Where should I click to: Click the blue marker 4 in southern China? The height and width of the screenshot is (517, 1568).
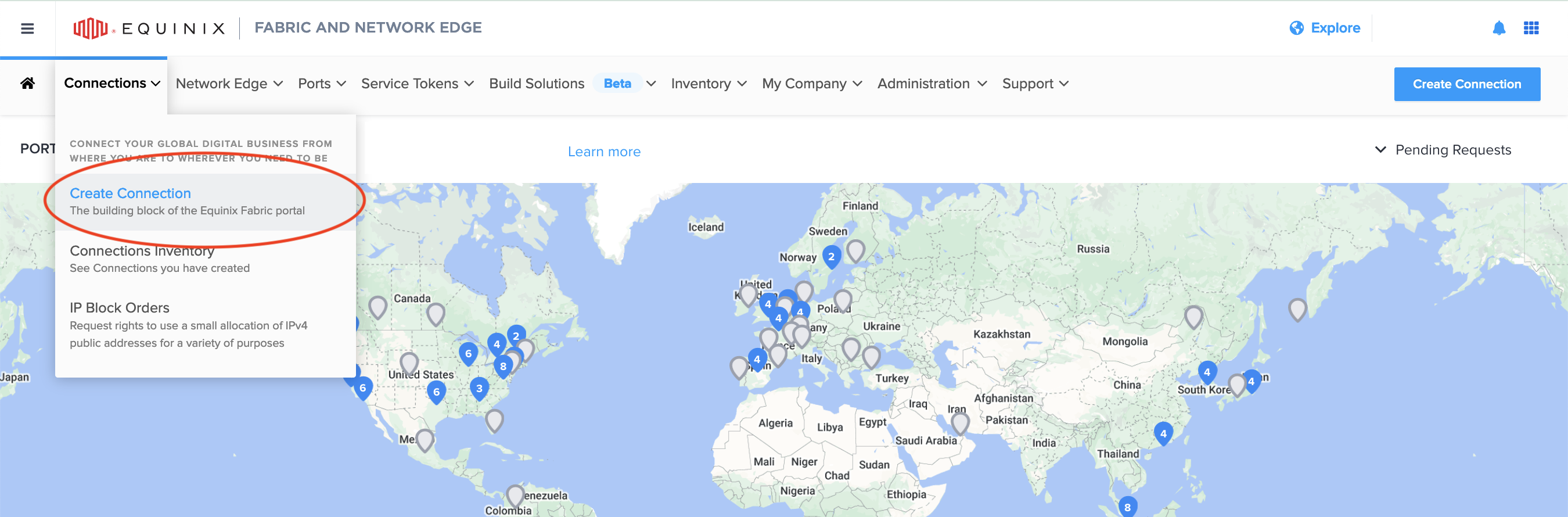pyautogui.click(x=1163, y=434)
